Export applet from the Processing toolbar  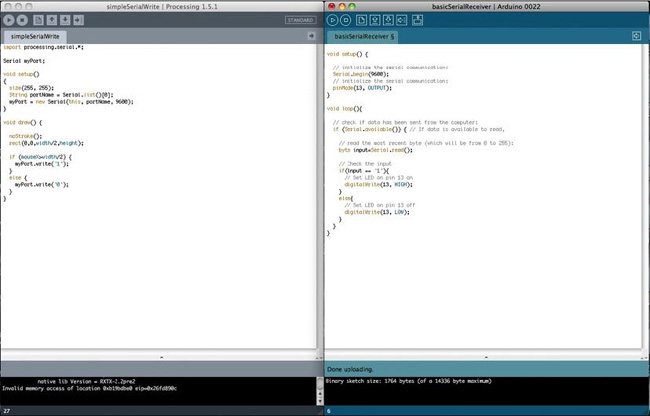point(79,20)
